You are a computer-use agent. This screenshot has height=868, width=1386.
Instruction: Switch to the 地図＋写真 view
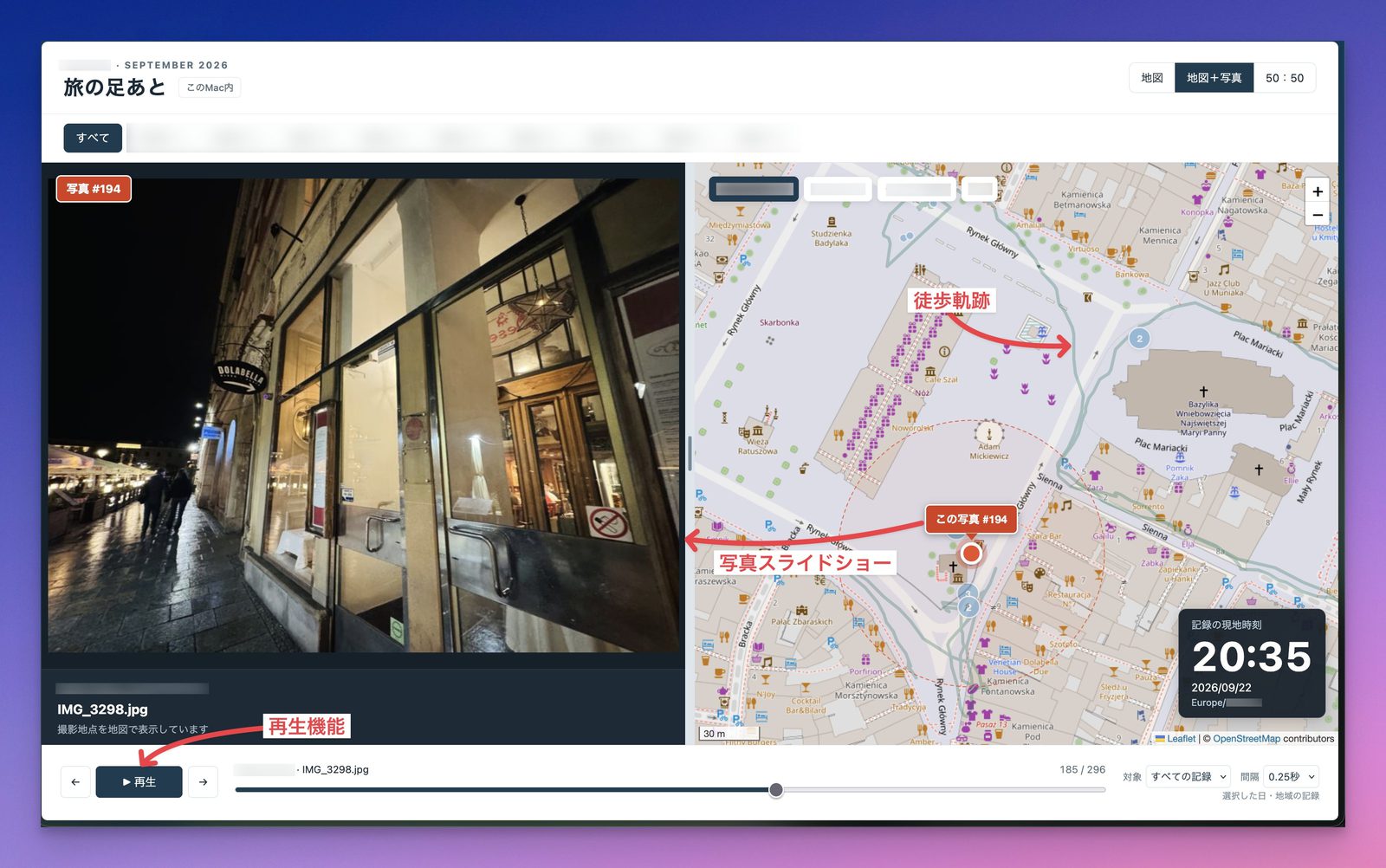click(1214, 78)
